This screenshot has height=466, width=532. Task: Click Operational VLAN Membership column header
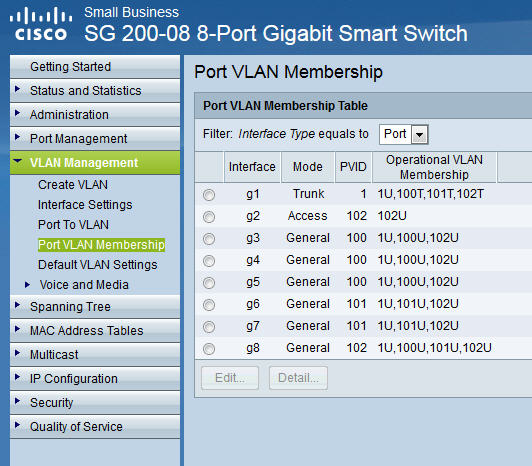(434, 167)
